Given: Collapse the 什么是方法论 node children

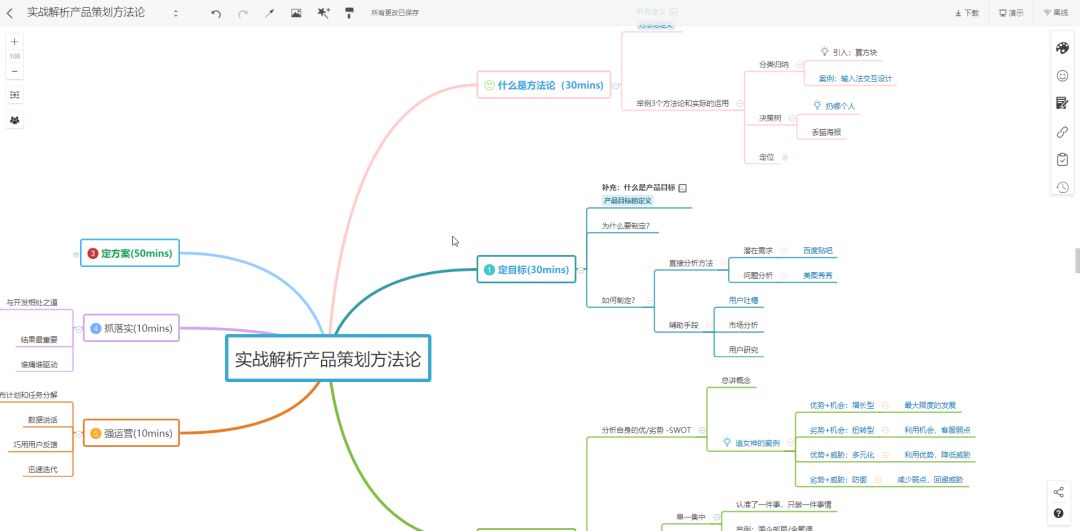Looking at the screenshot, I should tap(616, 85).
